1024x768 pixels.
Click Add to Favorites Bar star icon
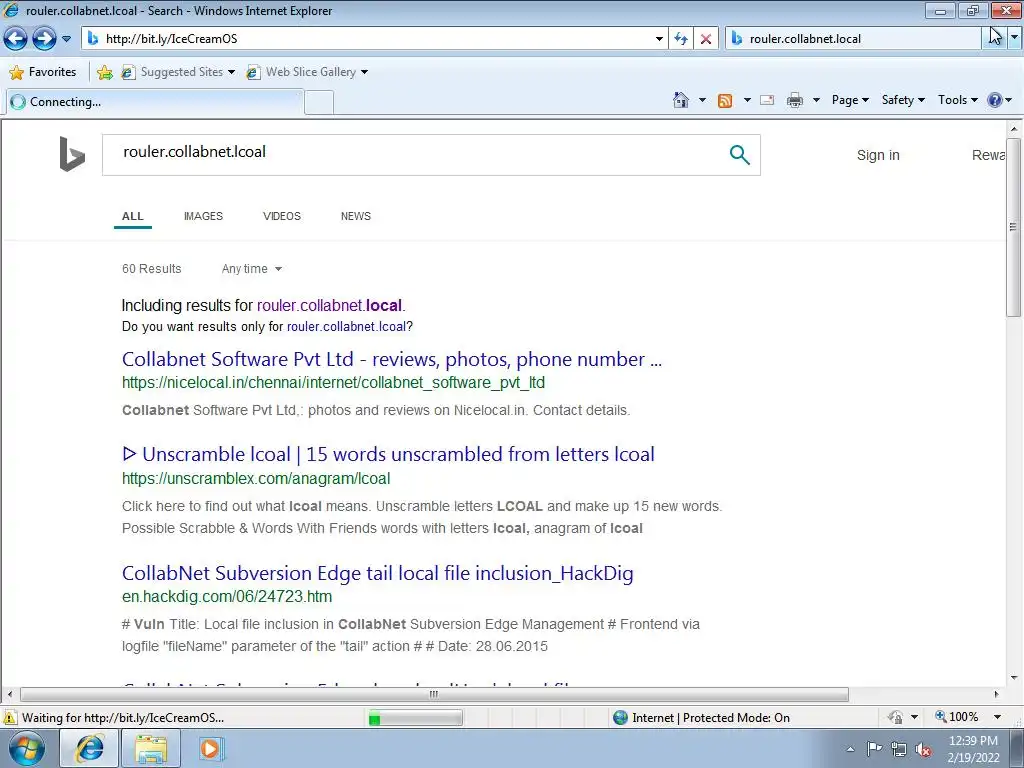[x=104, y=72]
